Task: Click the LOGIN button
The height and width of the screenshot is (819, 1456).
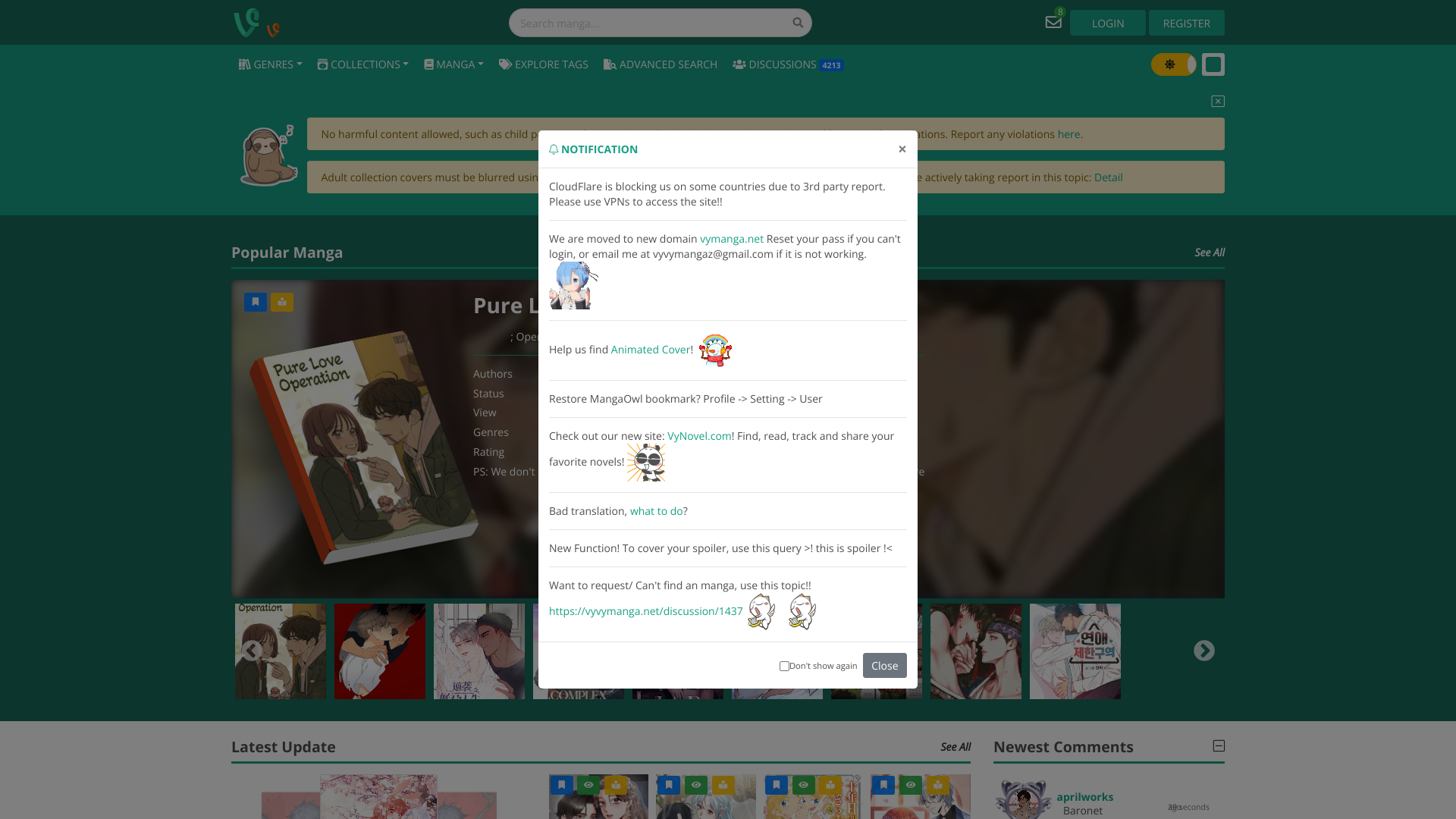Action: coord(1108,23)
